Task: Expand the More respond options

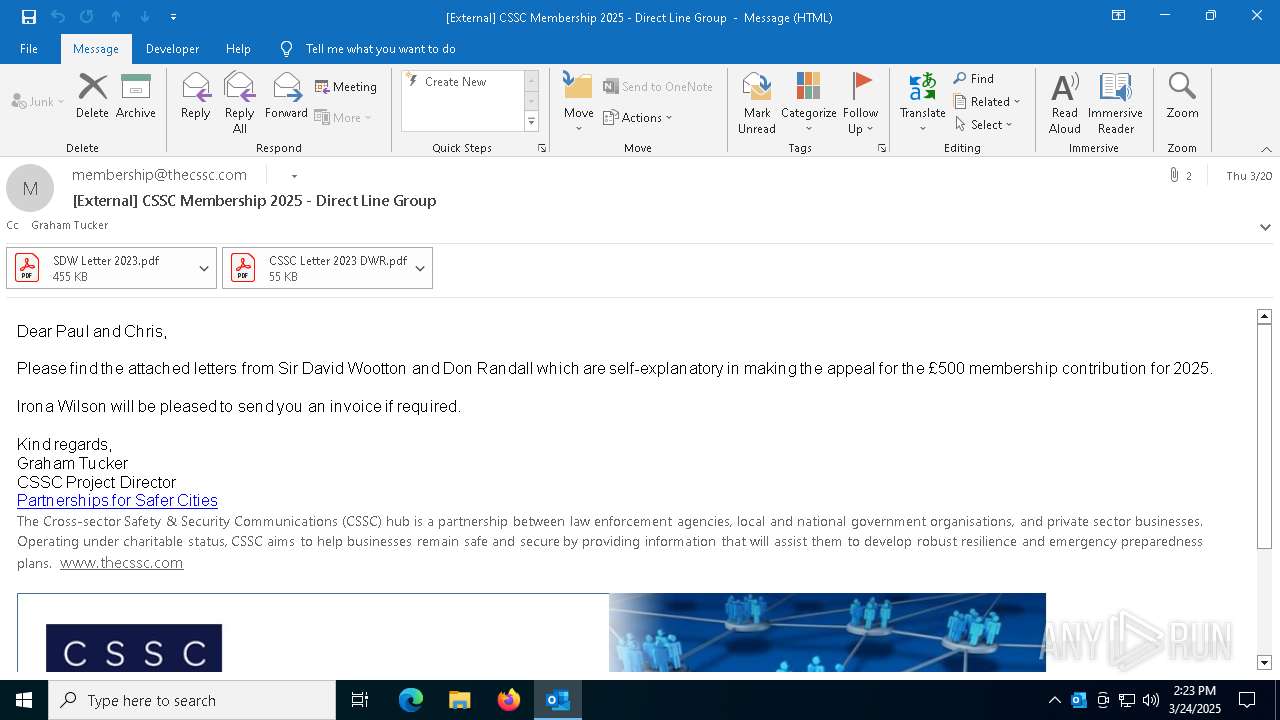Action: [x=344, y=118]
